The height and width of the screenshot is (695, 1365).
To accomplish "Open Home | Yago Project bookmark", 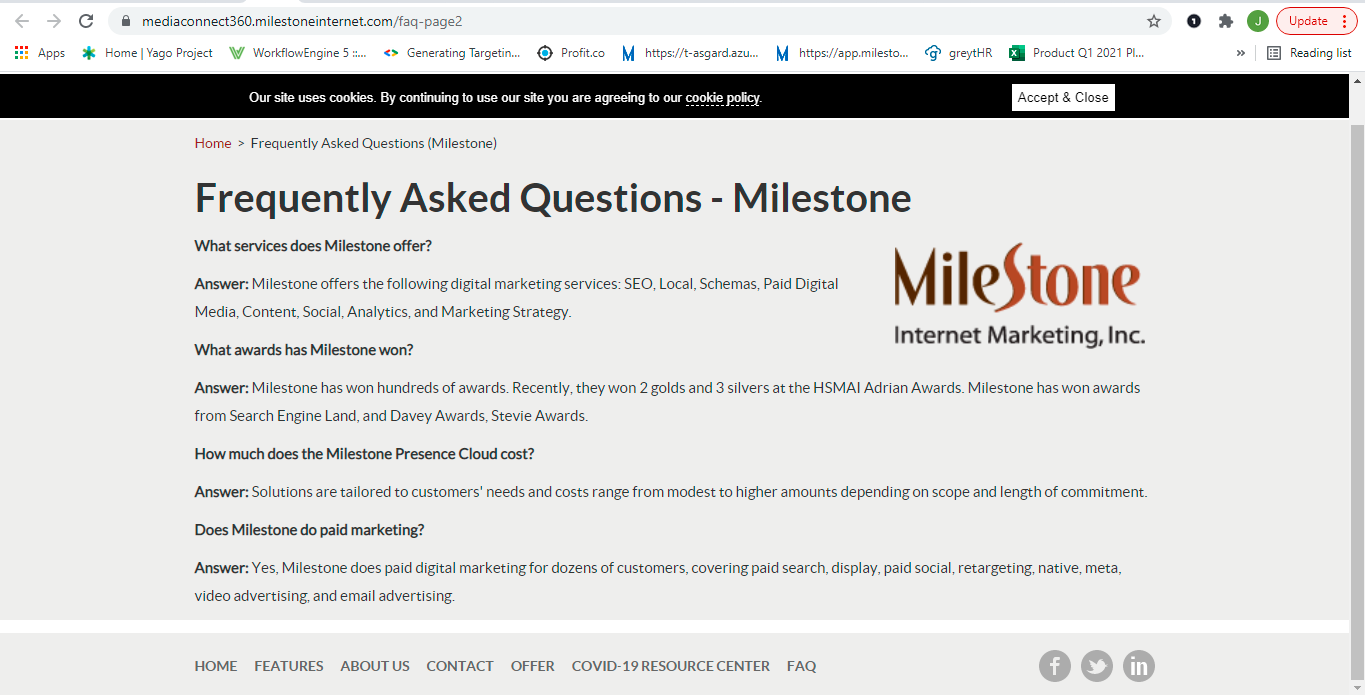I will point(147,53).
